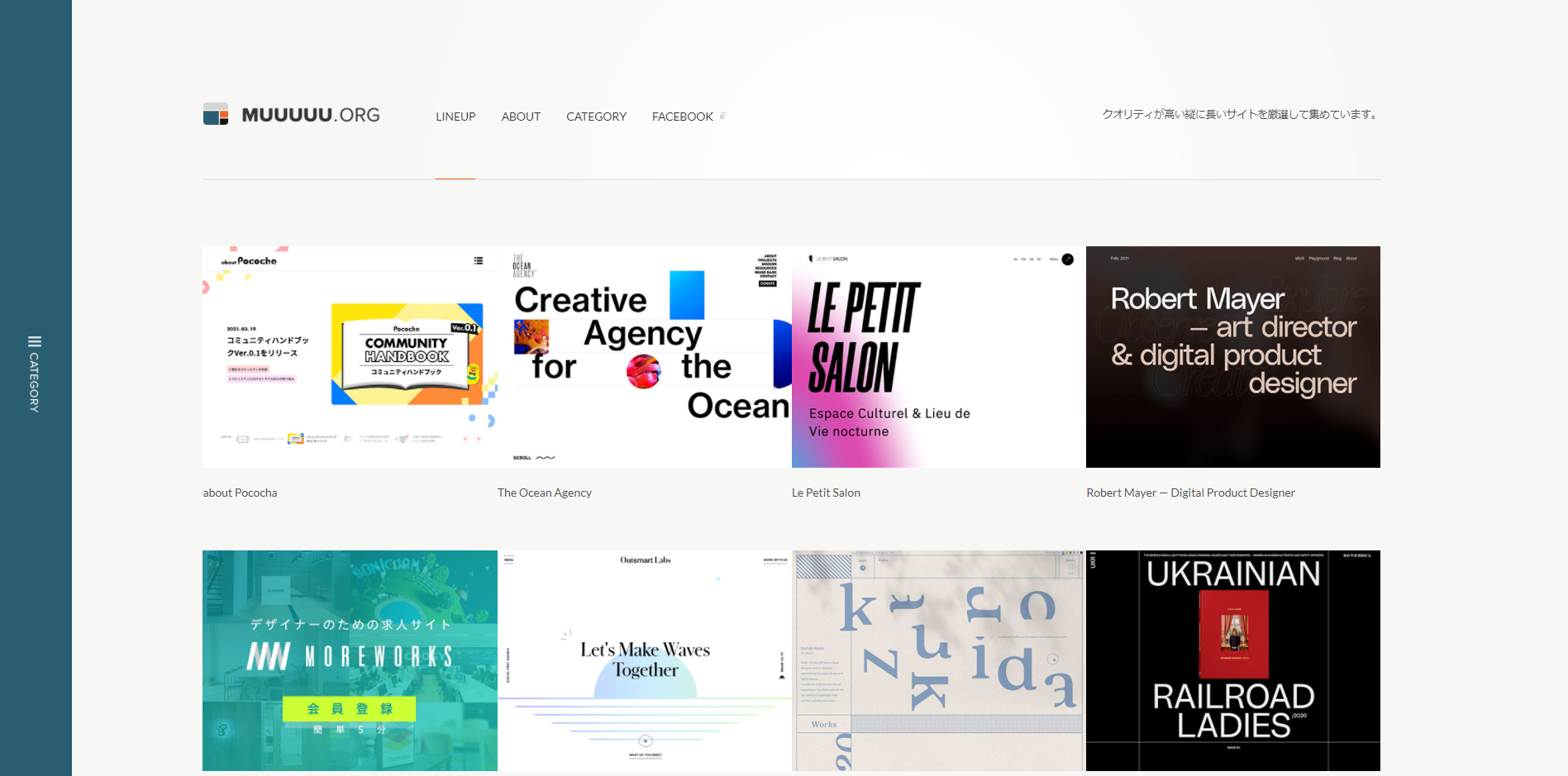Open the LINEUP nav item
Screen dimensions: 1568x776
tap(455, 117)
